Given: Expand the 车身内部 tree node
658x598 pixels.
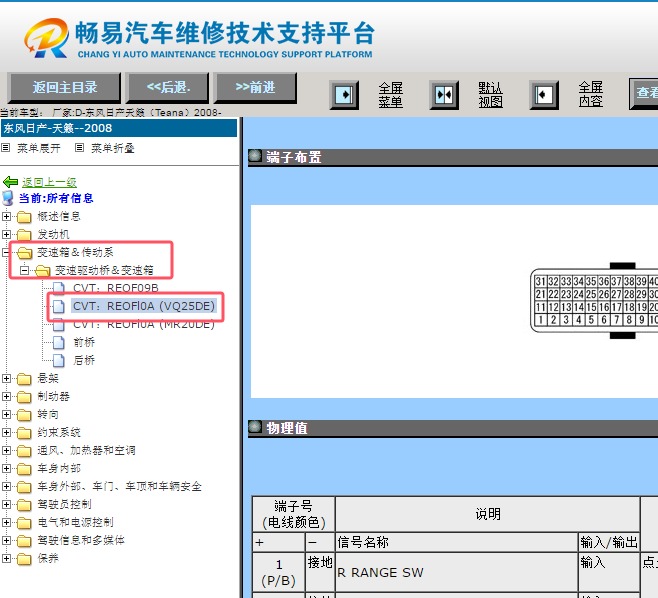Looking at the screenshot, I should click(6, 468).
